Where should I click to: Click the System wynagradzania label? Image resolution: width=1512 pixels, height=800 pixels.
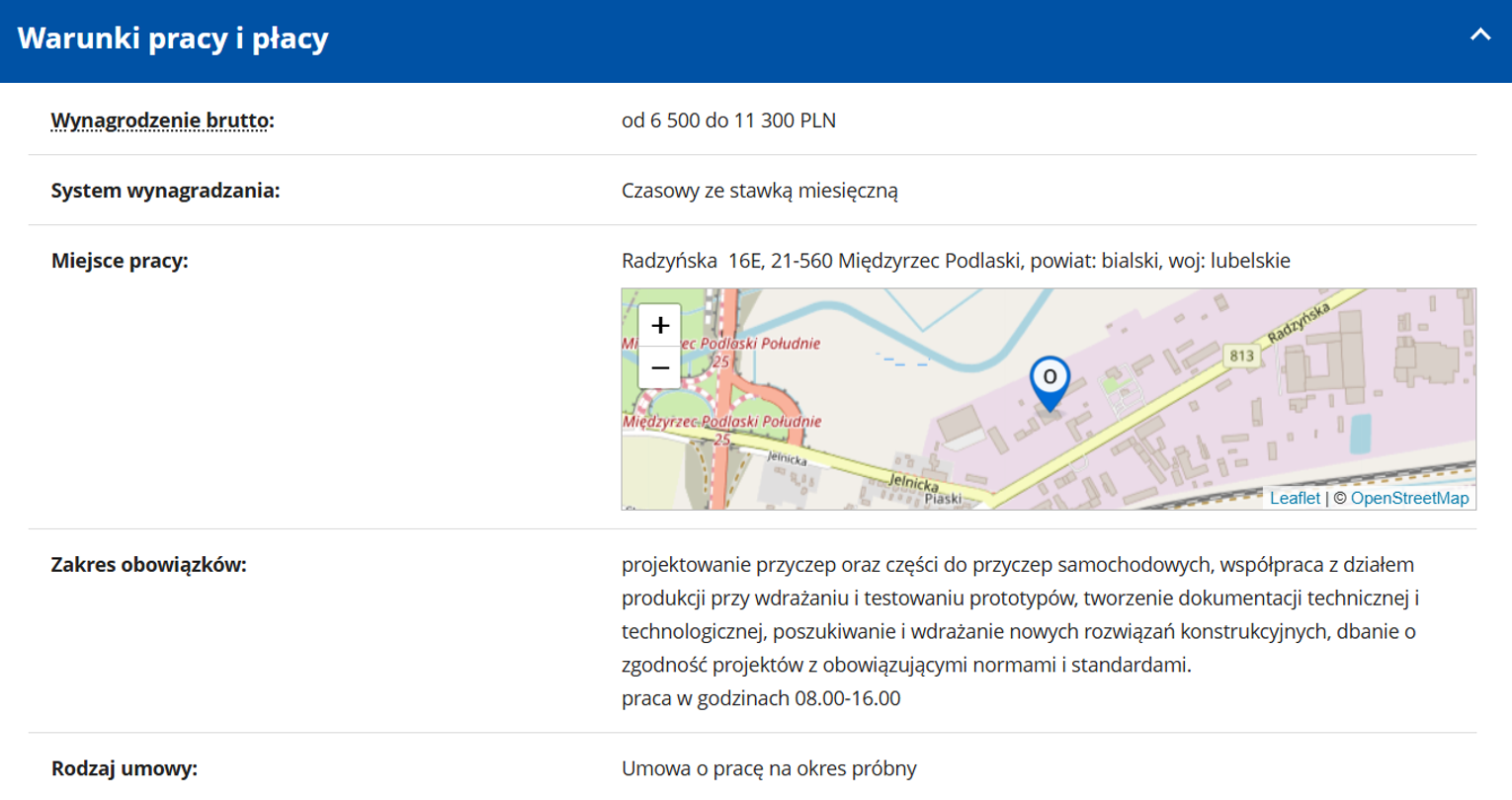click(165, 191)
